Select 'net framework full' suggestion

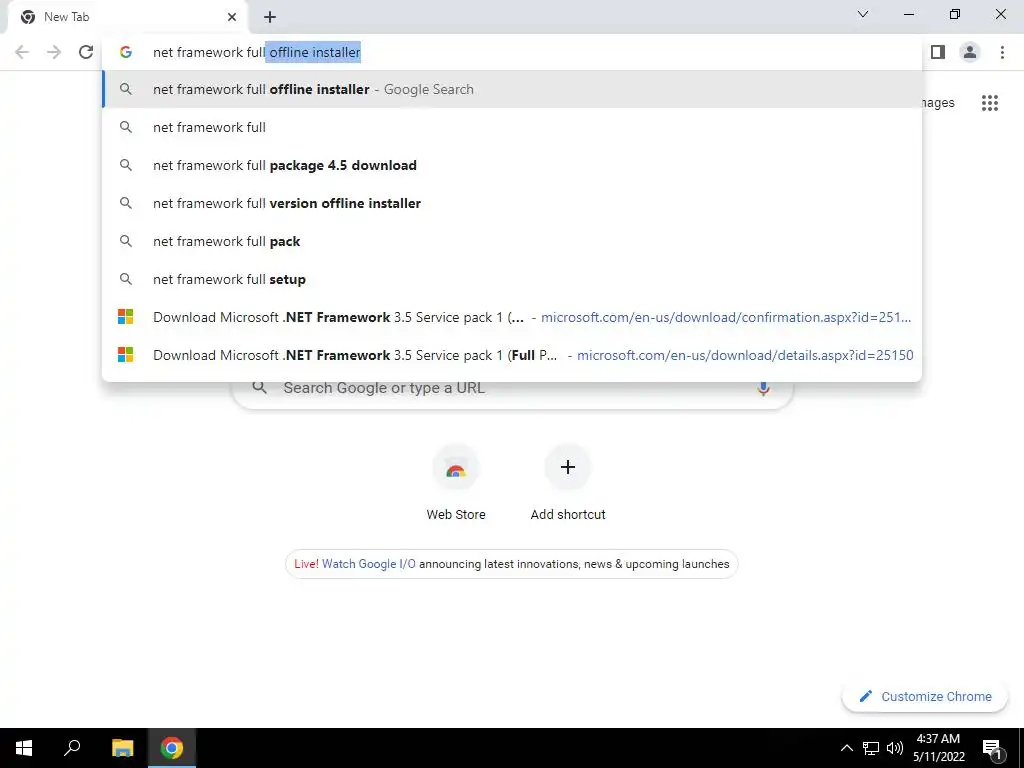coord(513,127)
